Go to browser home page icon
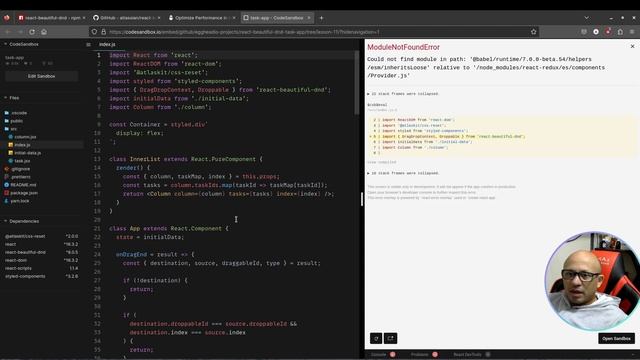640x360 pixels. [x=44, y=32]
